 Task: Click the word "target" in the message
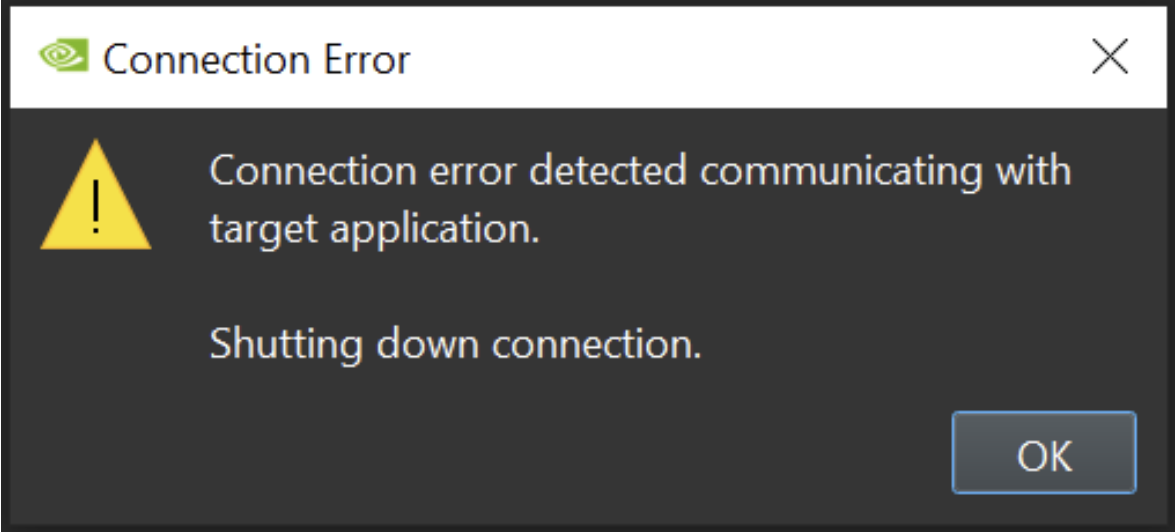tap(263, 230)
